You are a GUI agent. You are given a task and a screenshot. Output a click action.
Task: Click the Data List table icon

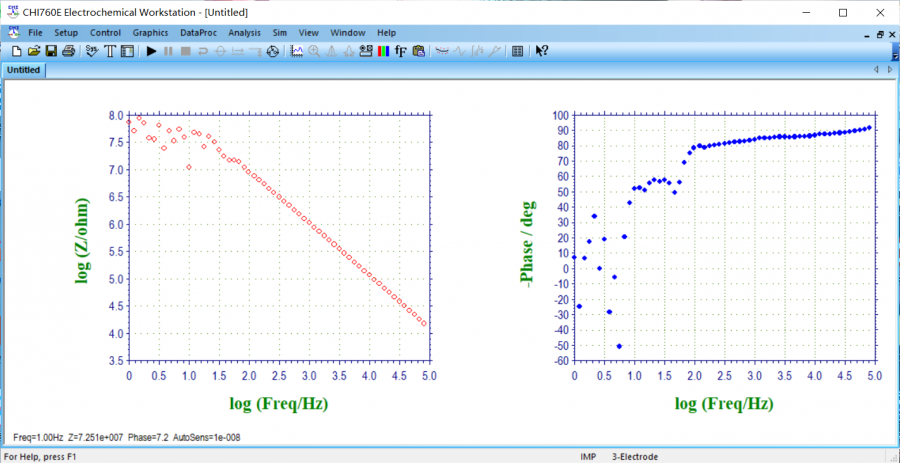point(517,51)
